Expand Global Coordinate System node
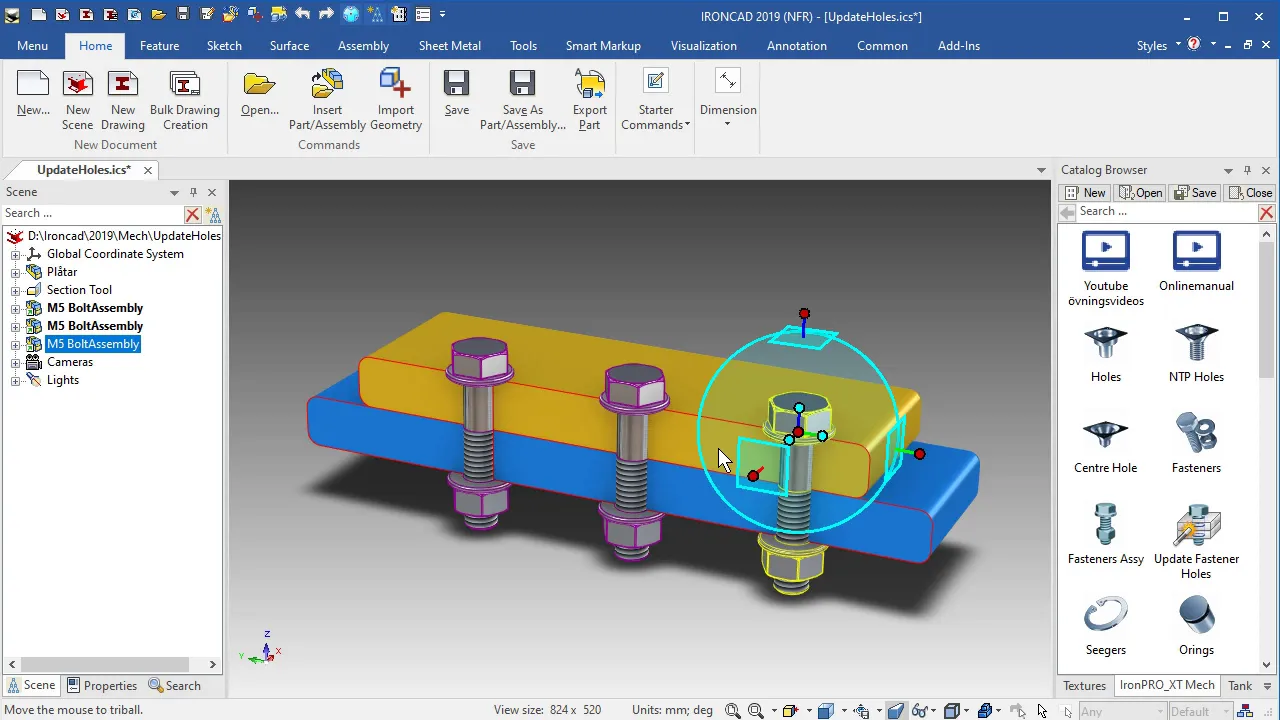The height and width of the screenshot is (720, 1280). pos(16,254)
